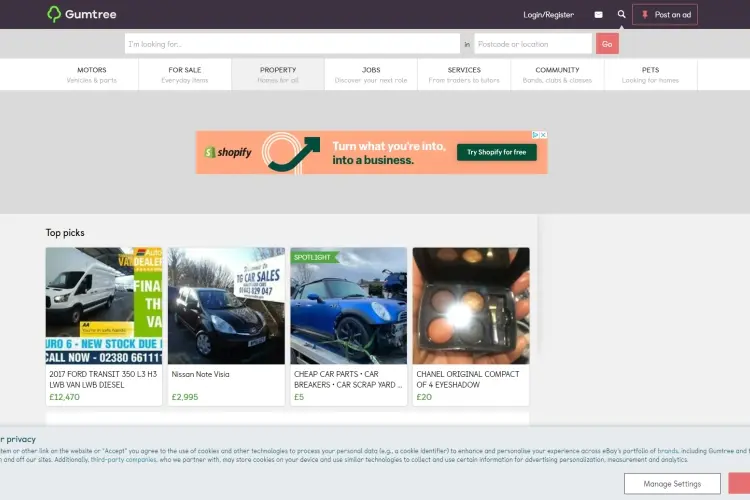The width and height of the screenshot is (750, 500).
Task: Open the messages envelope icon
Action: coord(598,15)
